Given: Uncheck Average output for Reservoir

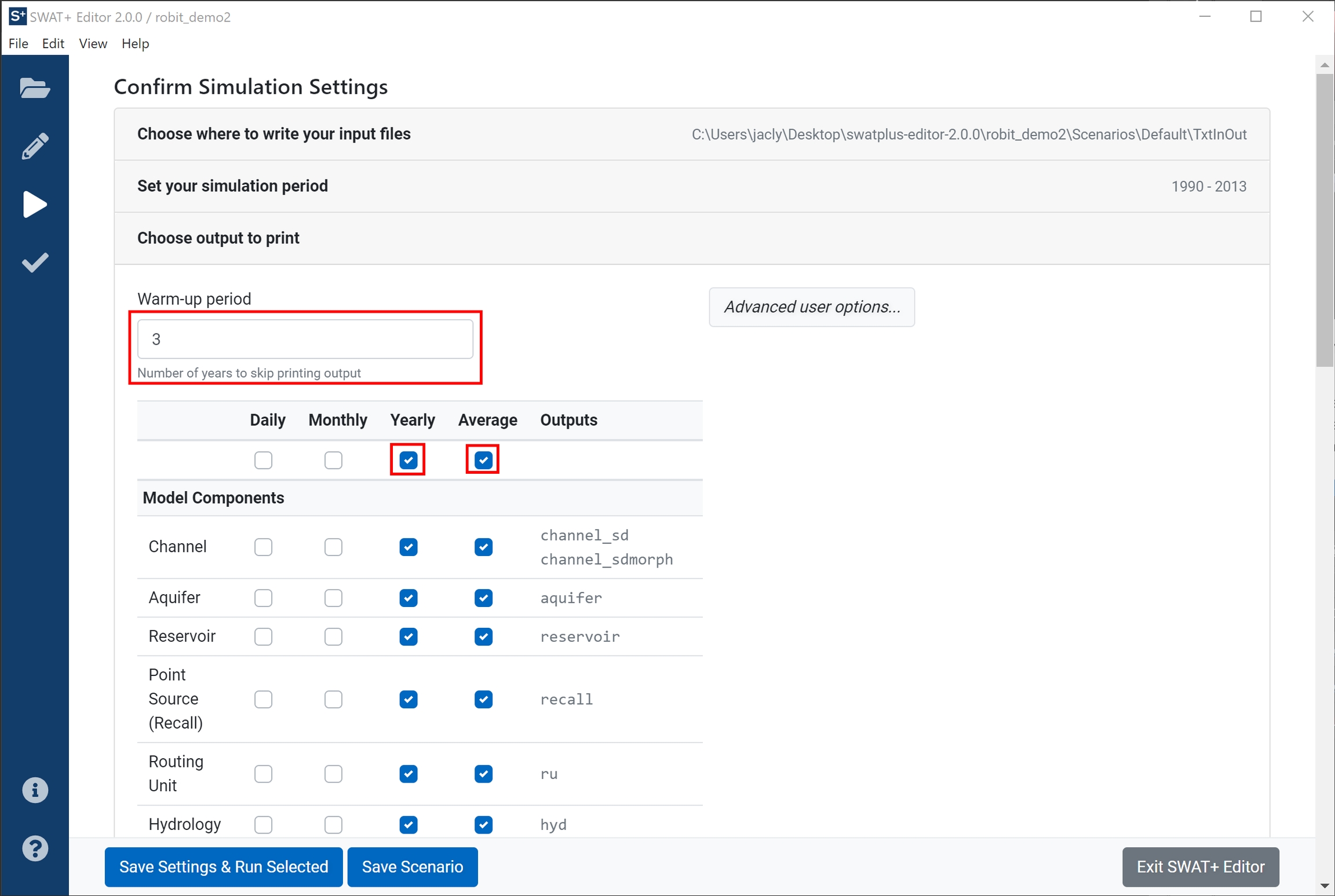Looking at the screenshot, I should [x=483, y=637].
